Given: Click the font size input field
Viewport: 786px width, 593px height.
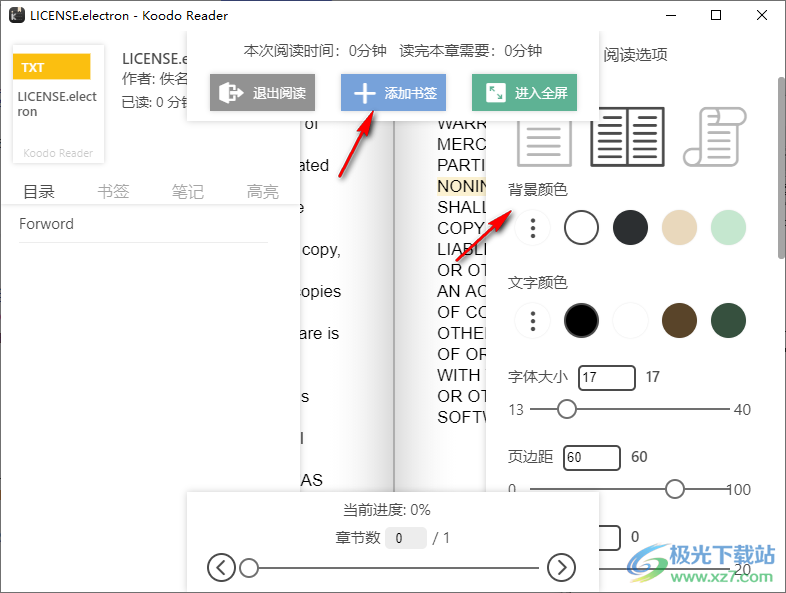Looking at the screenshot, I should coord(607,377).
